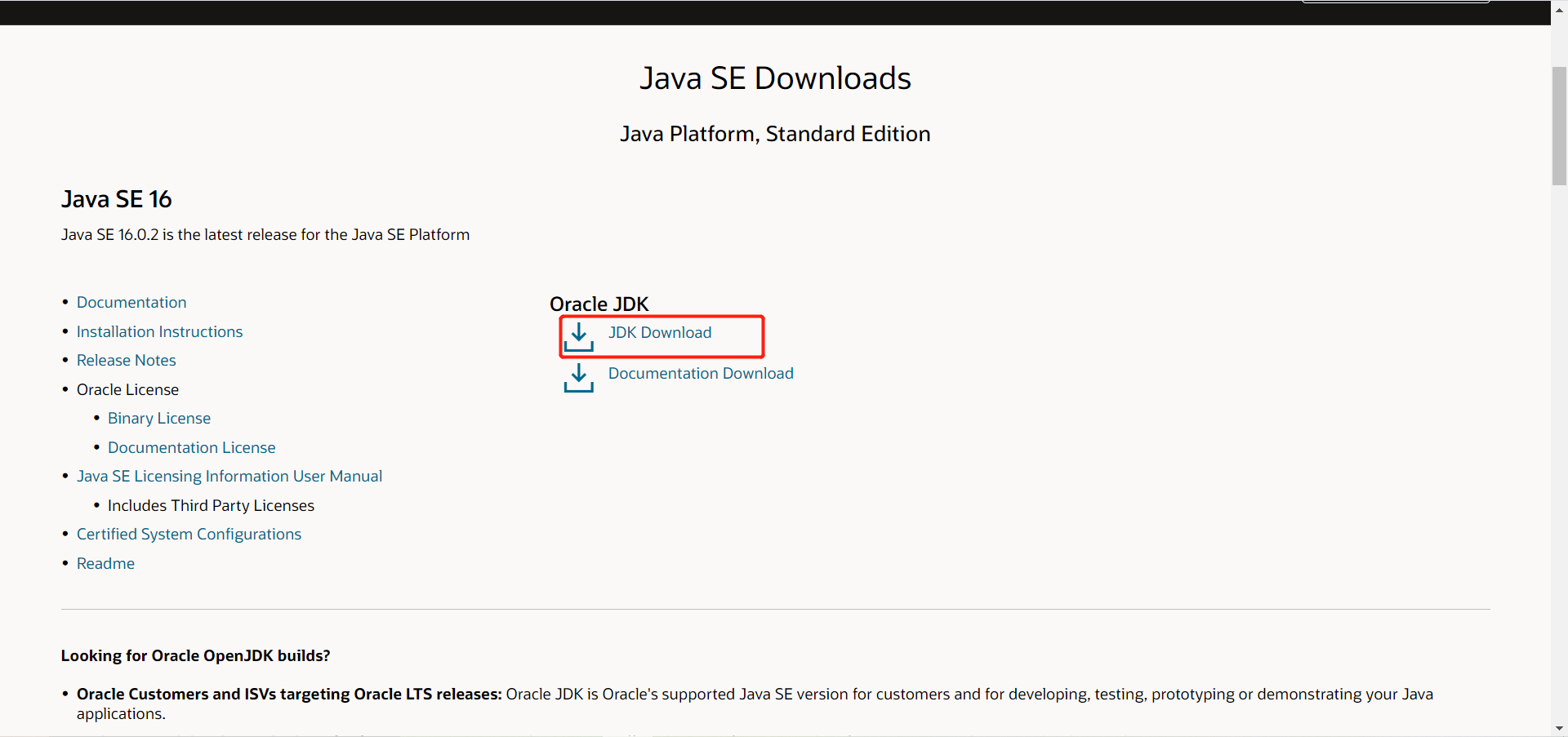
Task: Open Java SE Licensing Information User Manual
Action: click(x=229, y=477)
